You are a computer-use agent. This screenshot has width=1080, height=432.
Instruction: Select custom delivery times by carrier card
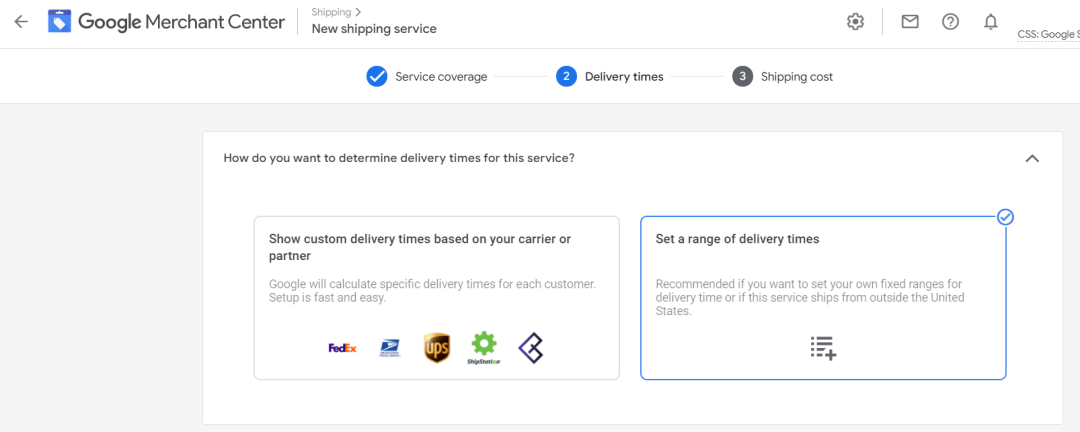437,298
